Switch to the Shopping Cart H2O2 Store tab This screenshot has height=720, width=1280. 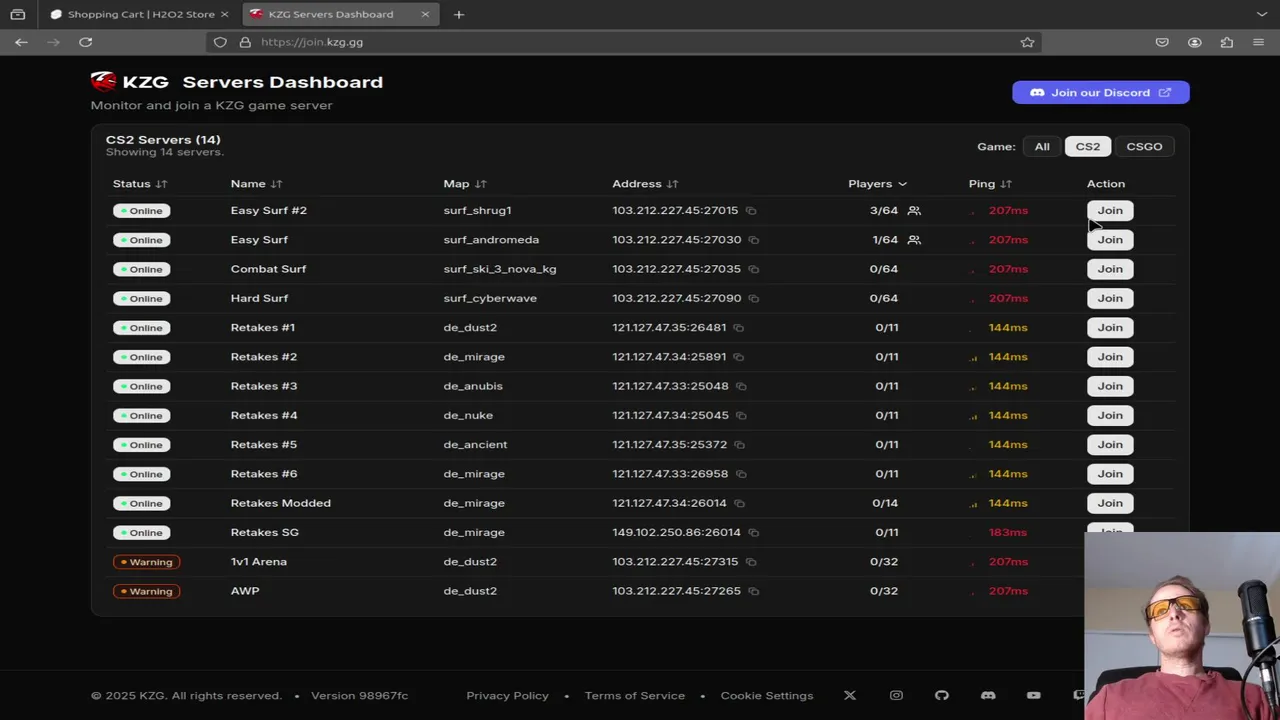[141, 14]
